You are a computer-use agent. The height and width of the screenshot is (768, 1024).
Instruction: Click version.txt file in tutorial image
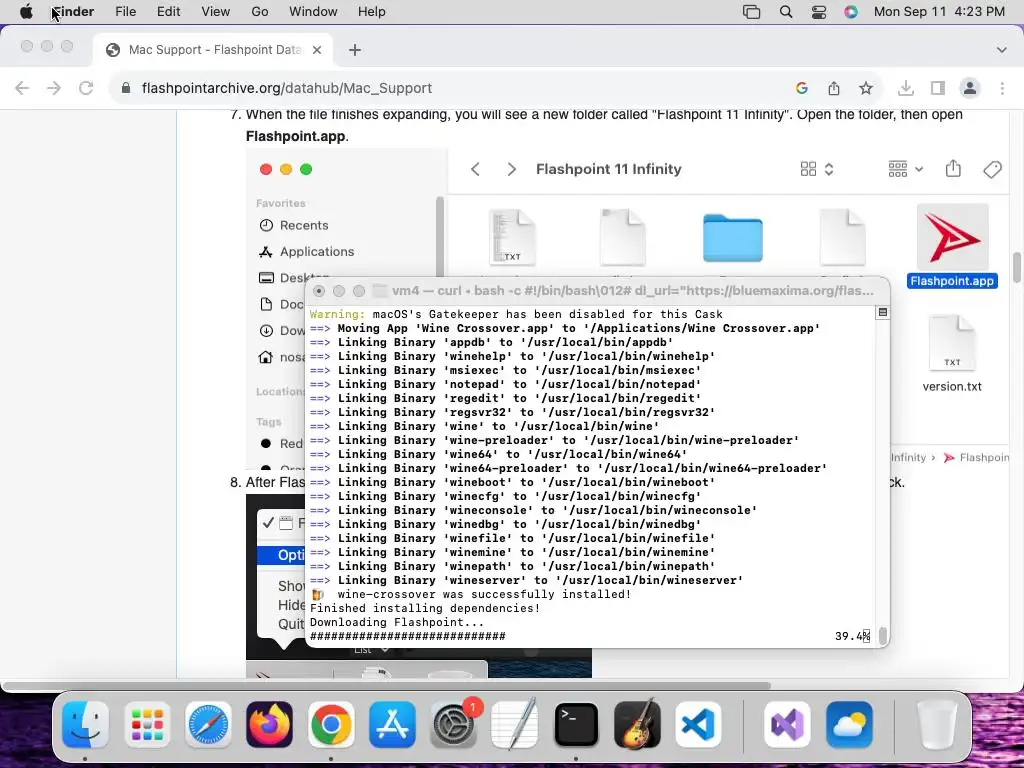[952, 354]
